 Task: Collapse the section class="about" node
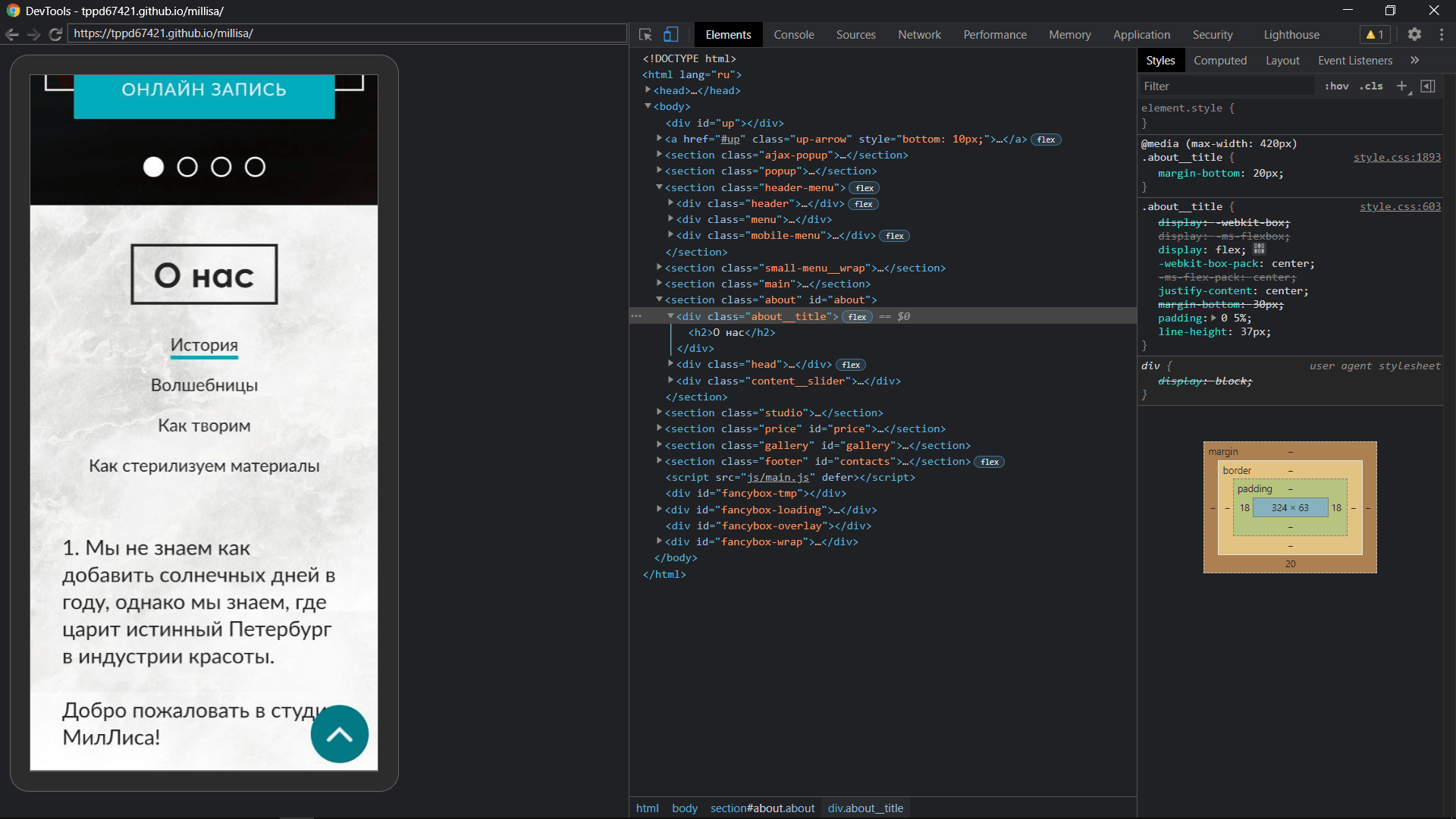tap(659, 300)
